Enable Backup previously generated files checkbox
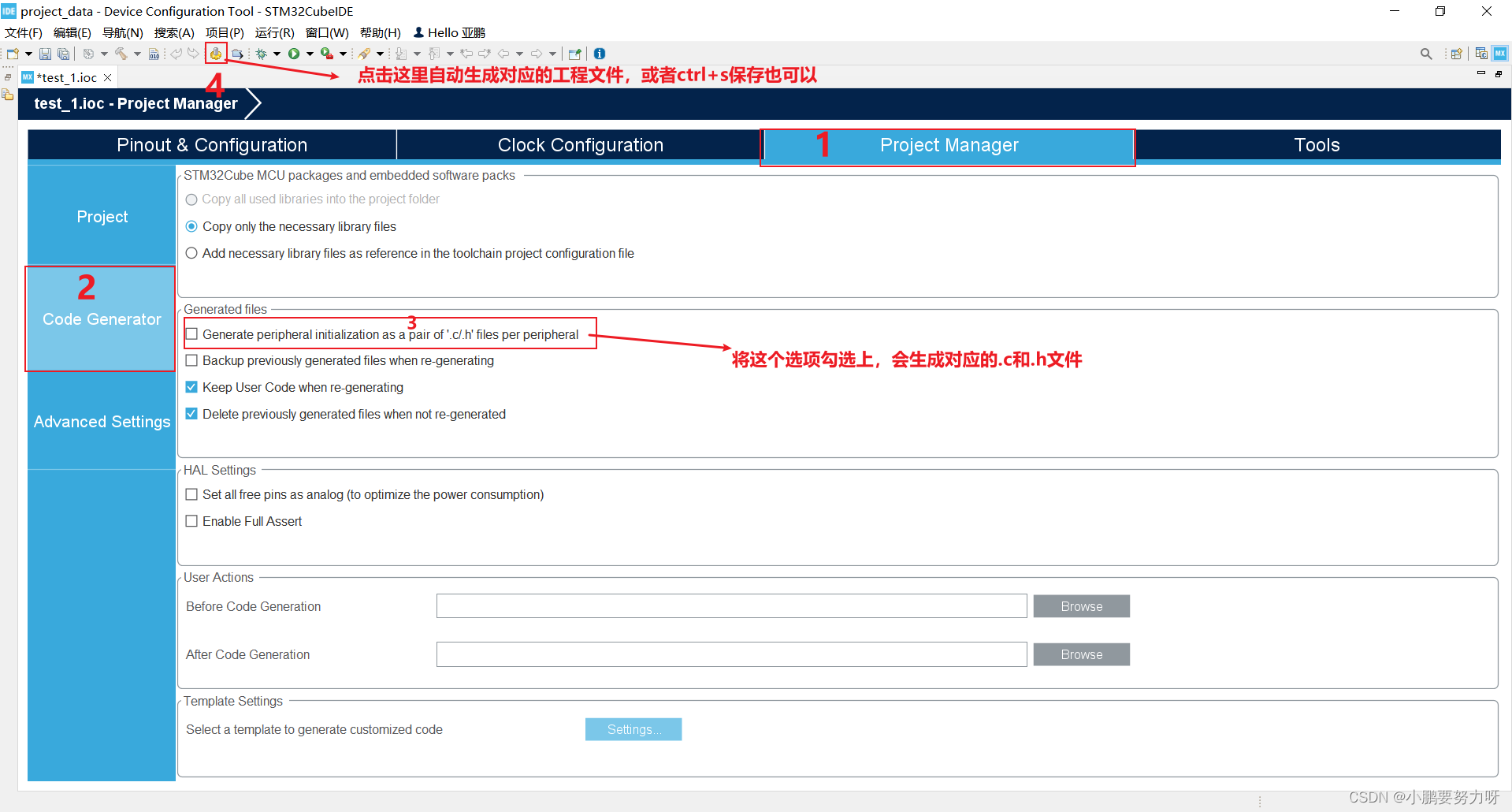The image size is (1512, 812). (191, 360)
